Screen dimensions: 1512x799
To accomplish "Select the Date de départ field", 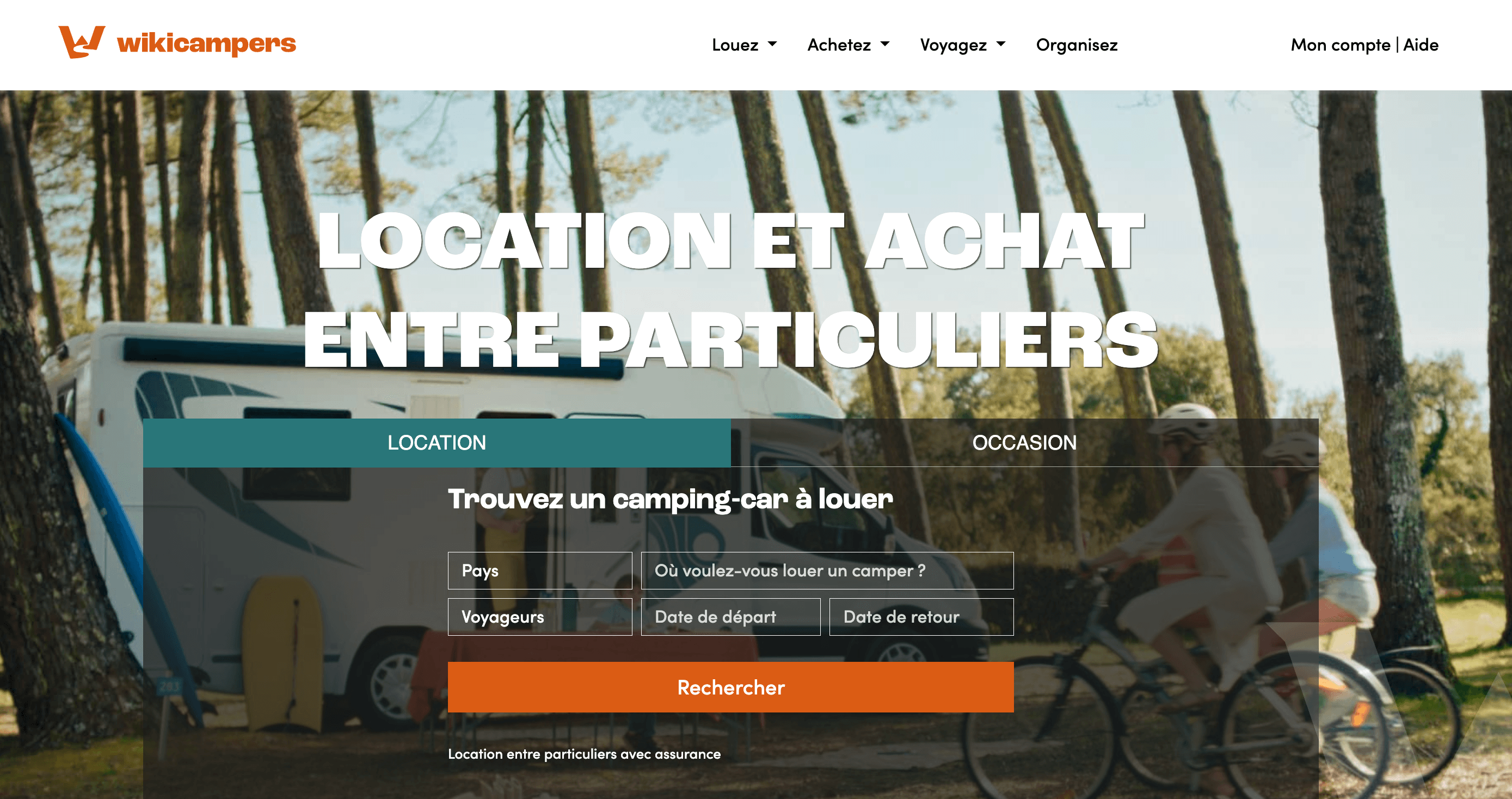I will pos(731,617).
